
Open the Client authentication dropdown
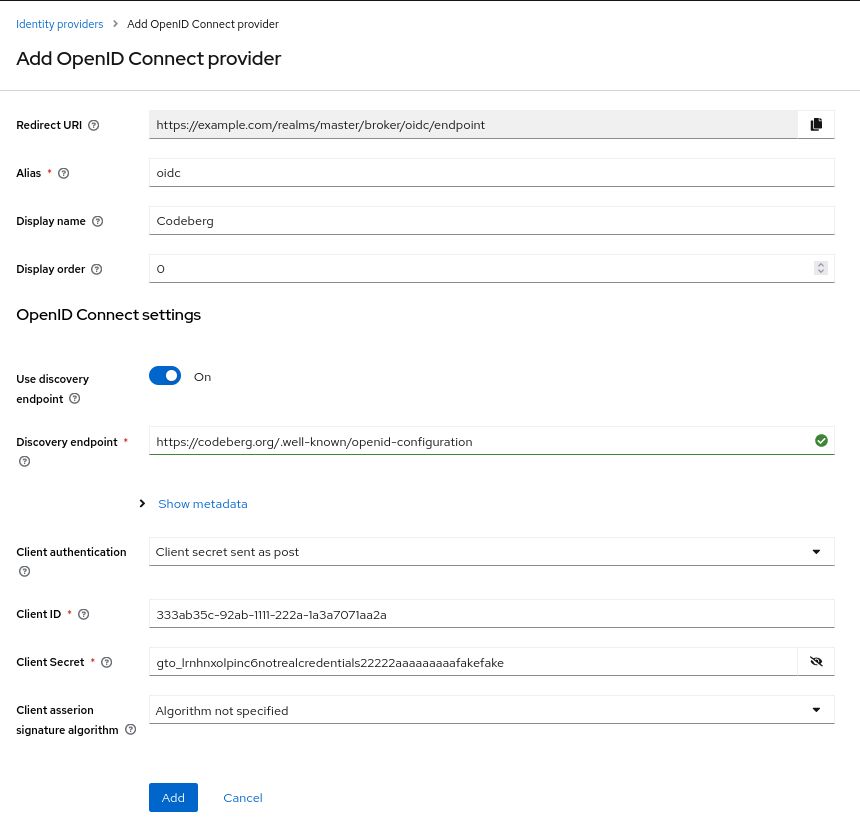point(816,551)
